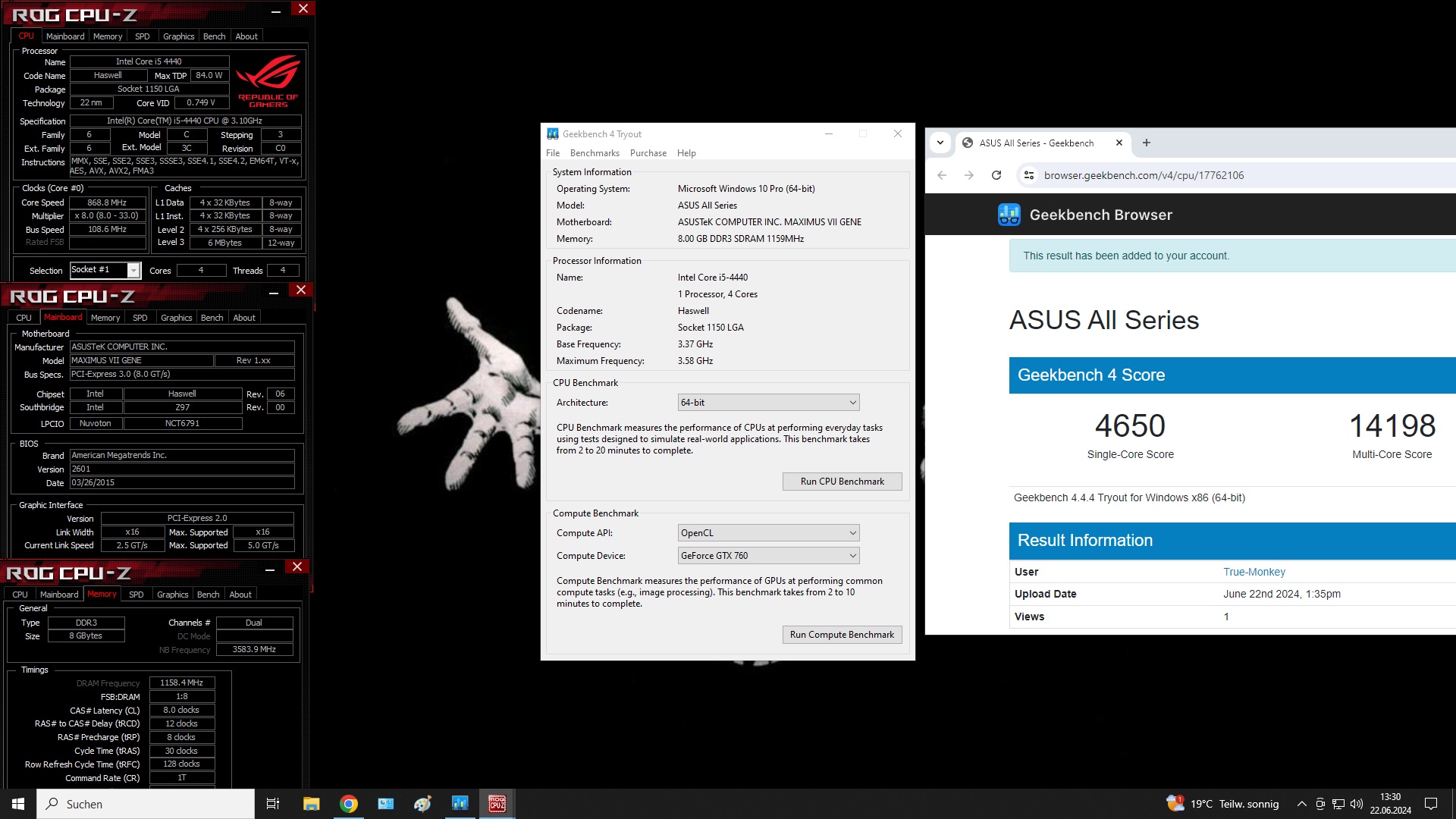This screenshot has width=1456, height=819.
Task: Click DRAM Frequency value 1158.4 MHz
Action: 182,682
